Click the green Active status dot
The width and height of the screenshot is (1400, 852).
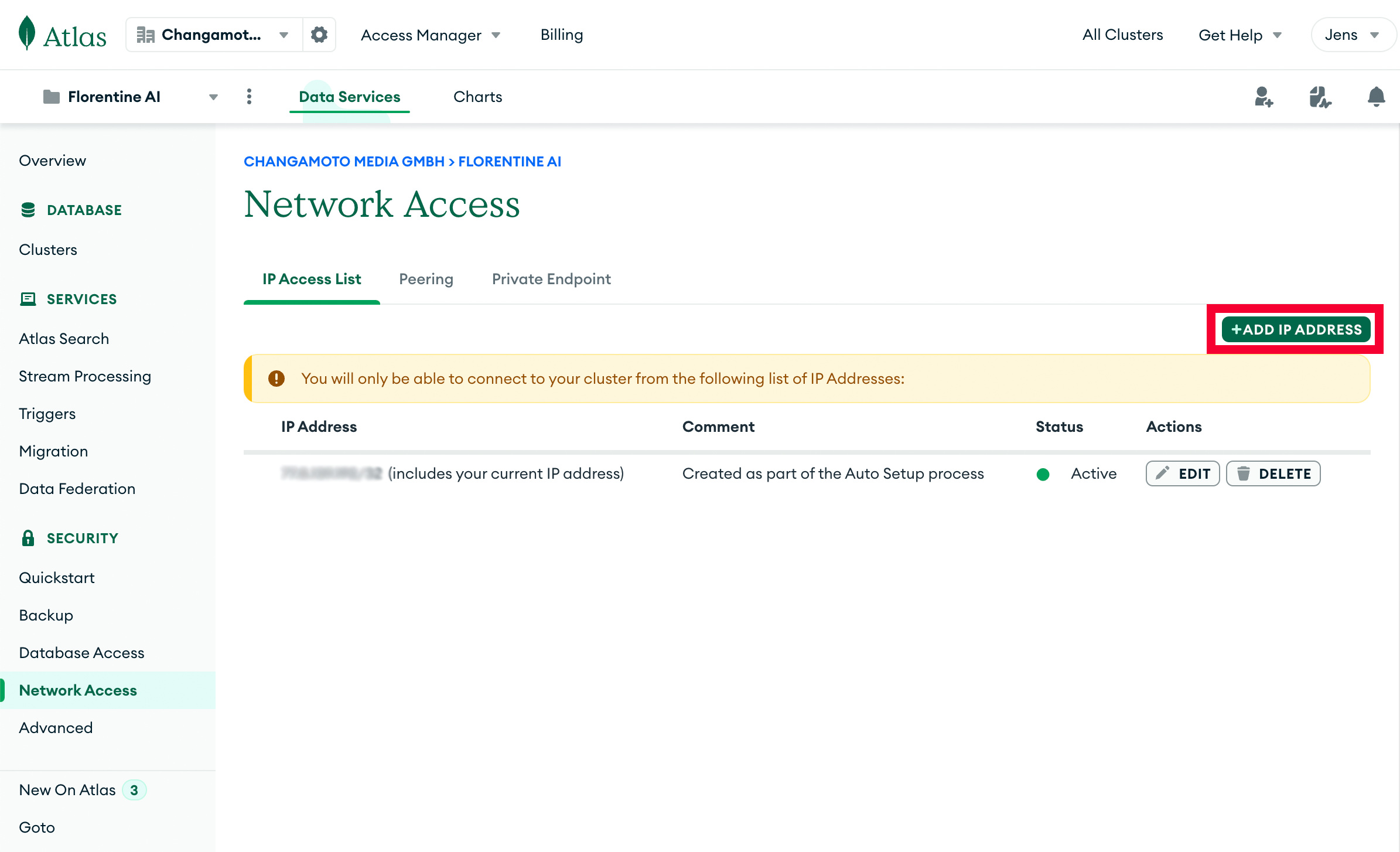1043,474
